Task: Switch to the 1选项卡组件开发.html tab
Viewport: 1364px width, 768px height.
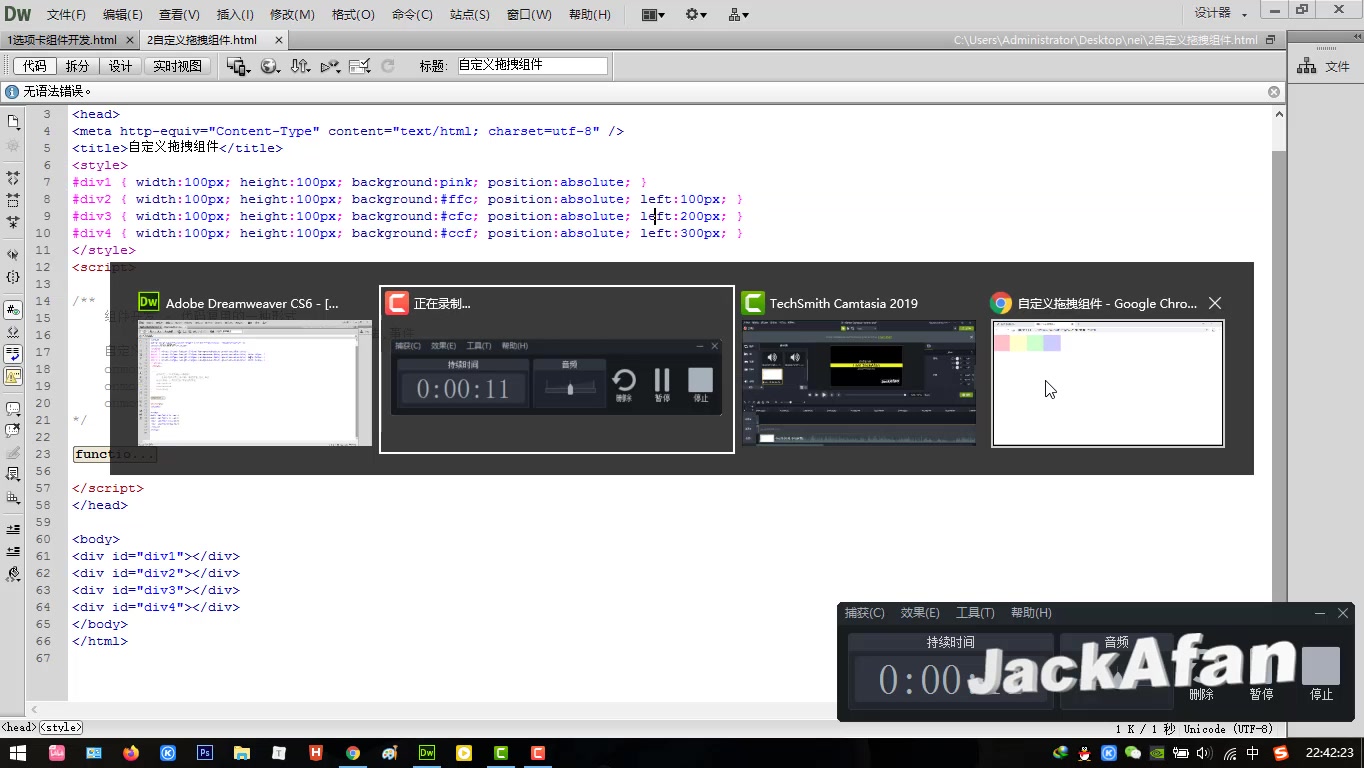Action: tap(62, 40)
